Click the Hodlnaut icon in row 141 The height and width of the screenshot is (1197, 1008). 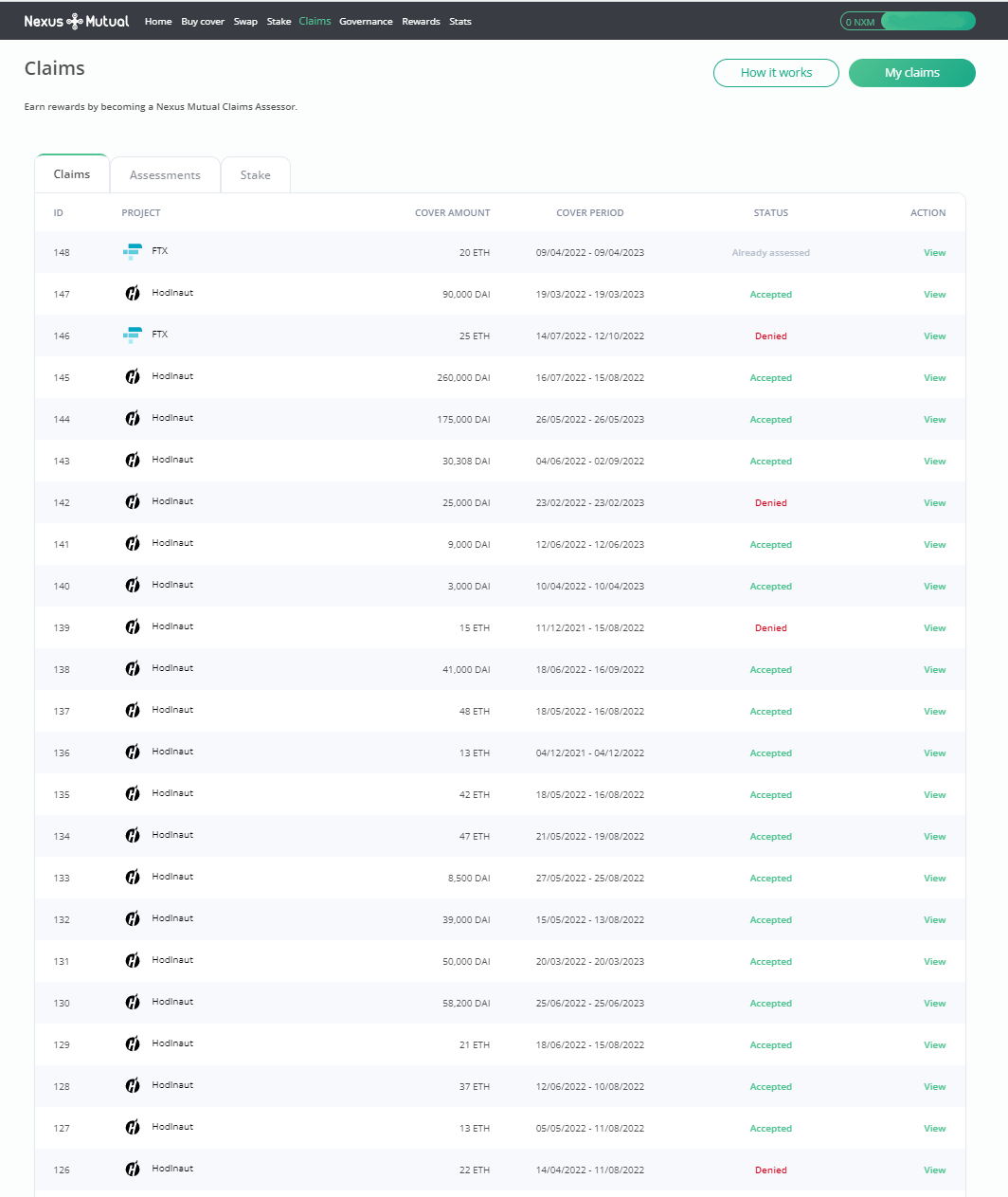coord(133,544)
